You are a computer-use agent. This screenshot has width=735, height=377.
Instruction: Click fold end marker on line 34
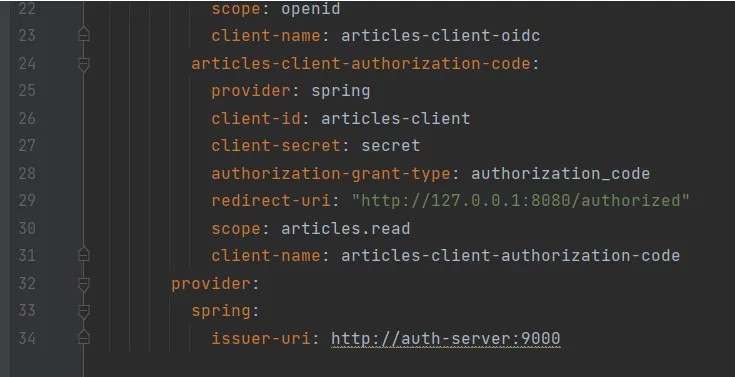point(83,338)
